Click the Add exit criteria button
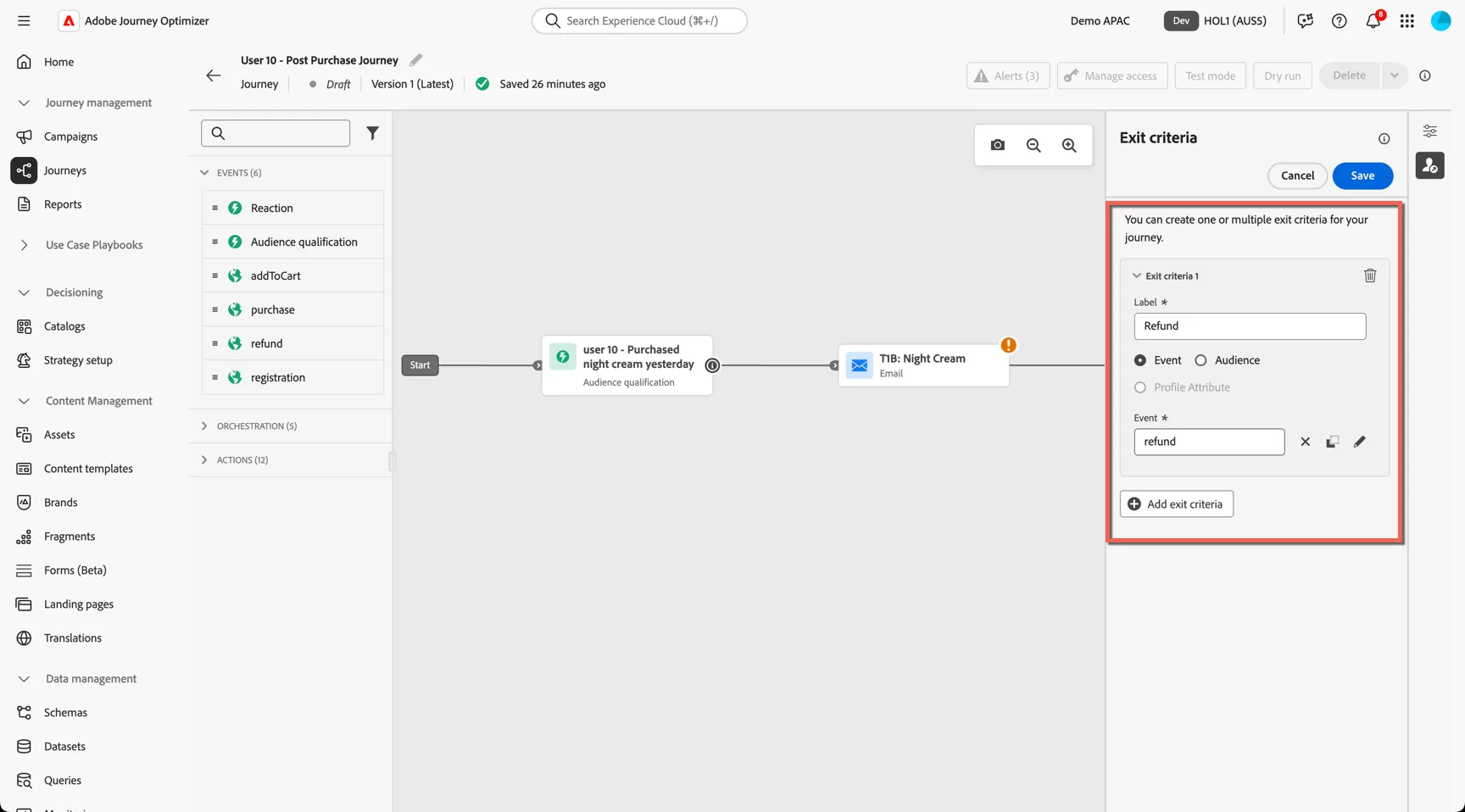 [x=1176, y=503]
